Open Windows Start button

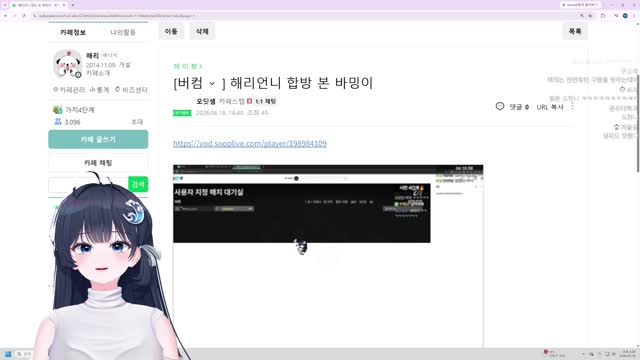point(8,354)
